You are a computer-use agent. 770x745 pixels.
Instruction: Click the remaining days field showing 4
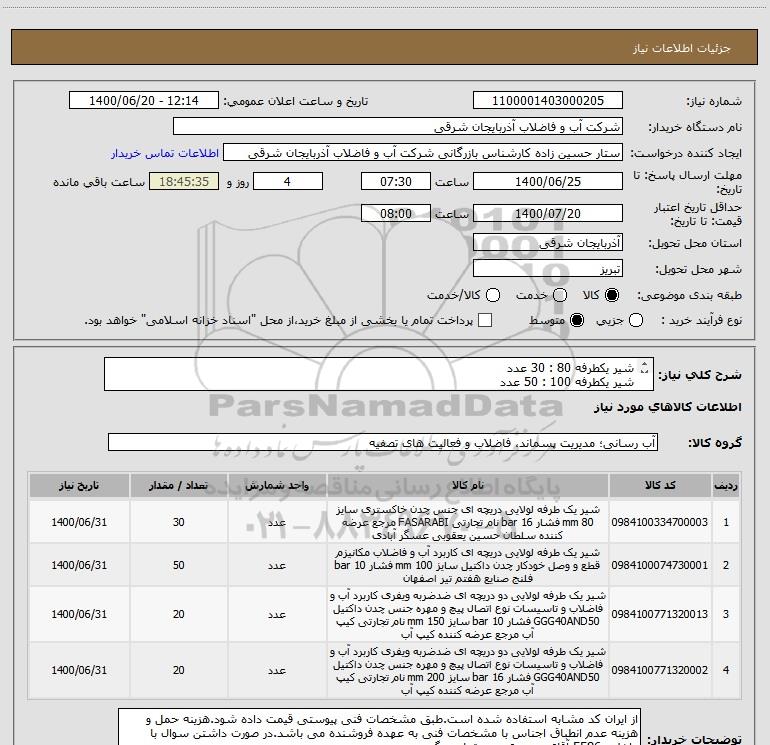click(x=287, y=181)
